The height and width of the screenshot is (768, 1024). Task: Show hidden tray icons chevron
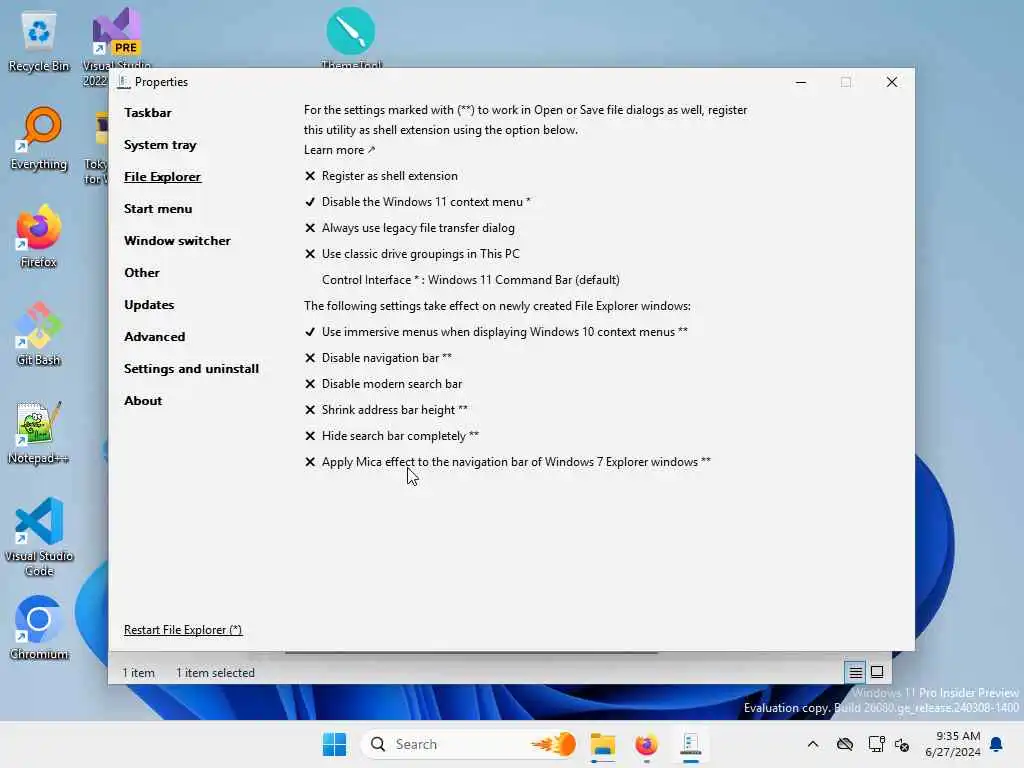point(813,744)
